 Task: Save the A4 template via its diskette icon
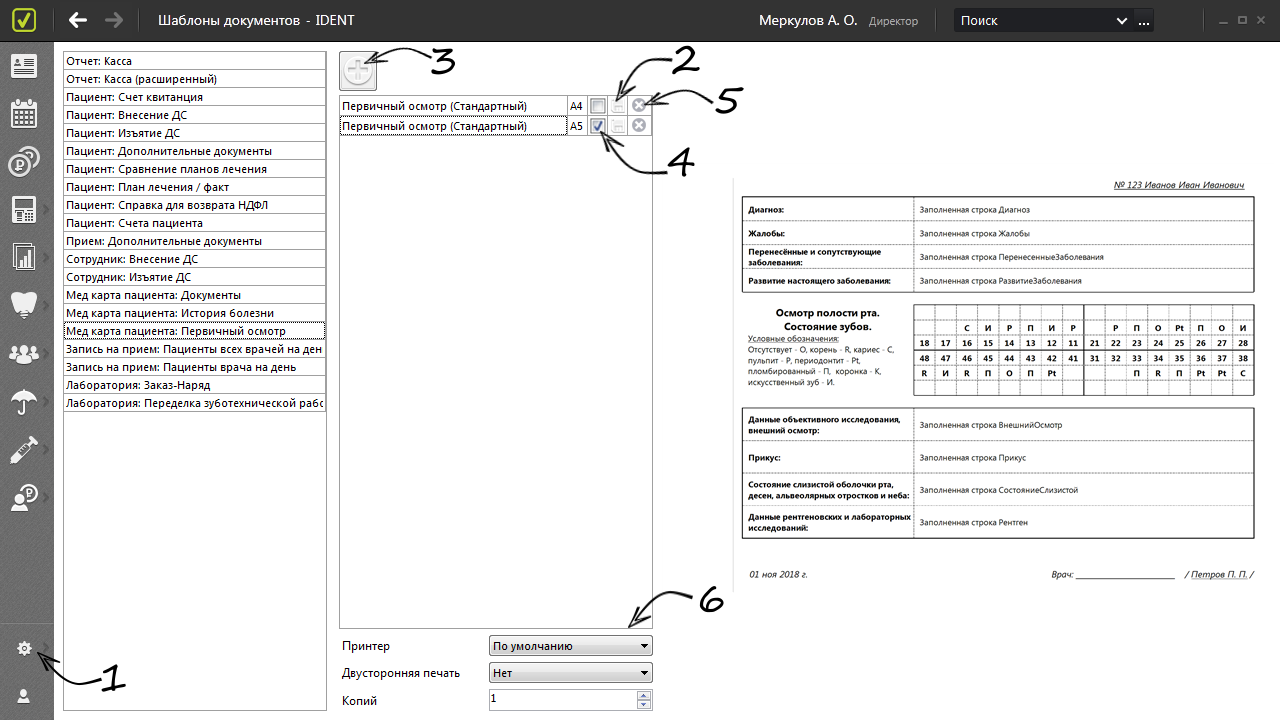pos(618,105)
